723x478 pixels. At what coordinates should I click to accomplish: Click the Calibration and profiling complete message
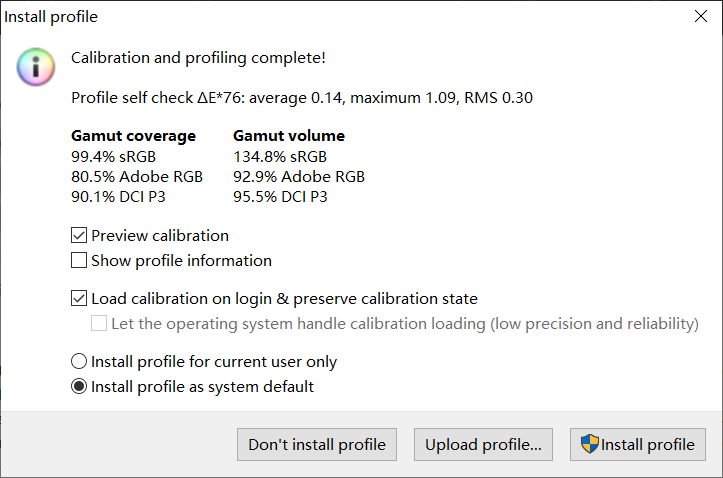198,58
